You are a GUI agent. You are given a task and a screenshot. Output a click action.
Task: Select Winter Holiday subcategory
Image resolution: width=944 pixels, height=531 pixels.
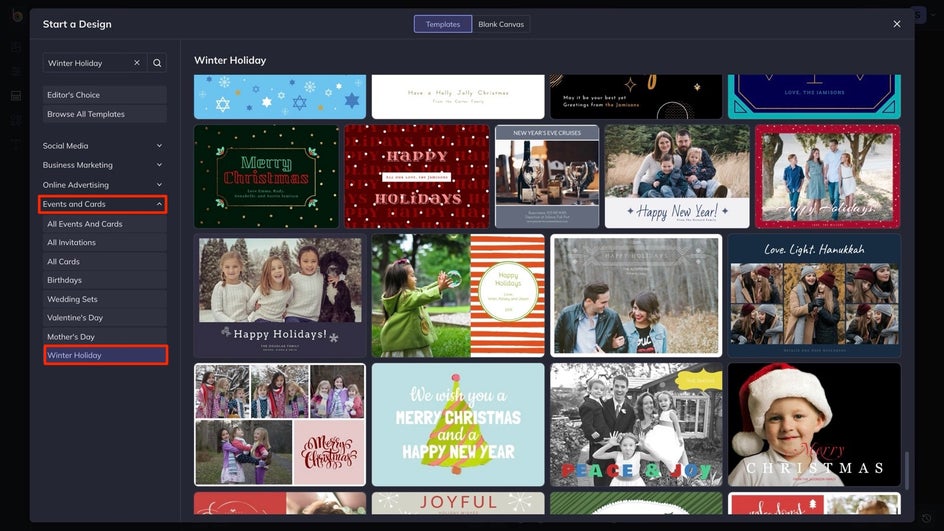[x=105, y=355]
